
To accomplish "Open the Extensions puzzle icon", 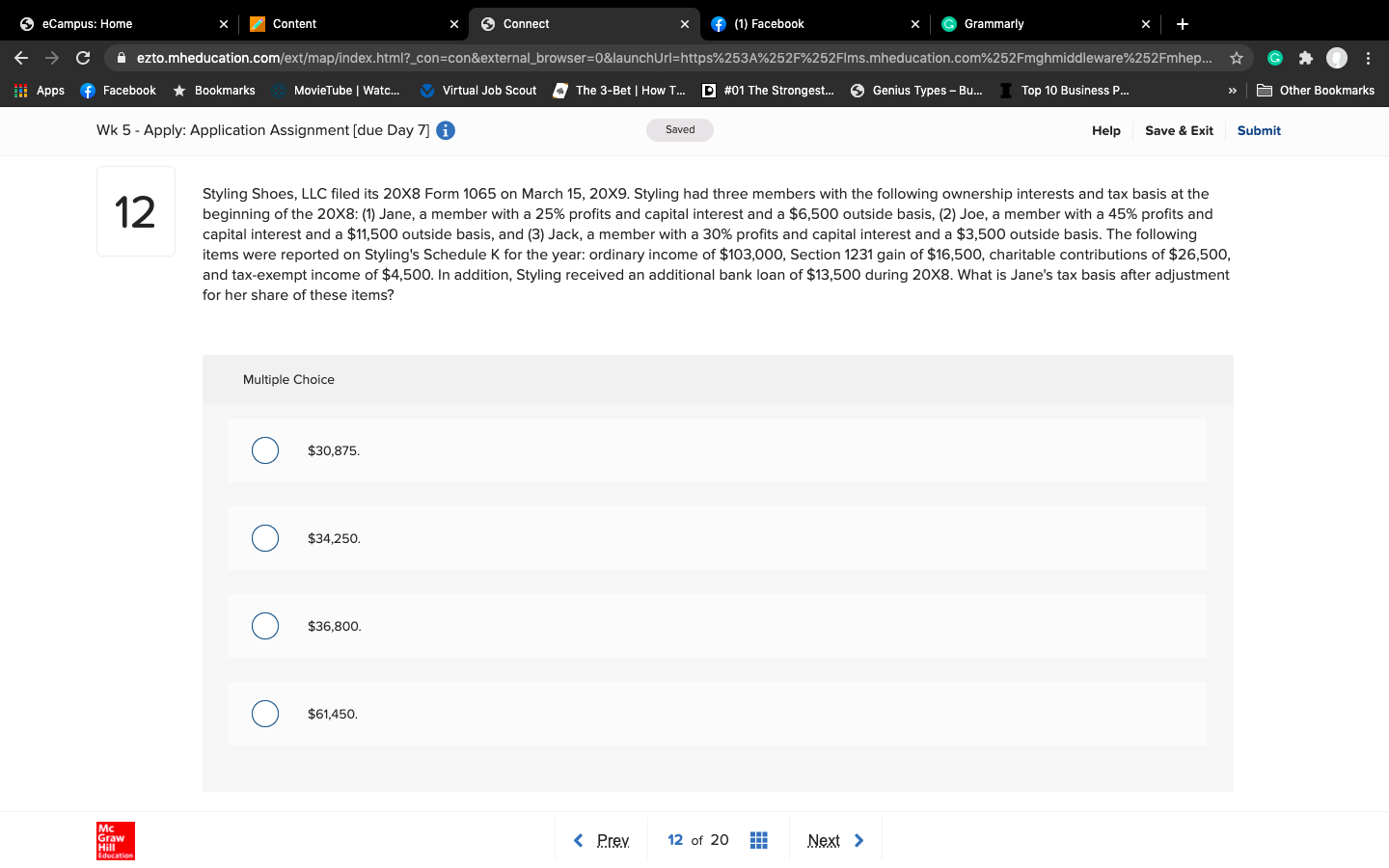I will (1306, 58).
